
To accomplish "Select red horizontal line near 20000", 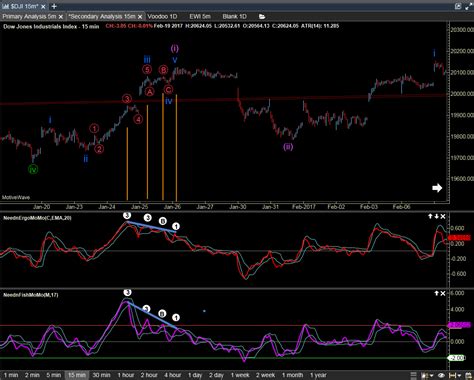I will click(x=223, y=100).
